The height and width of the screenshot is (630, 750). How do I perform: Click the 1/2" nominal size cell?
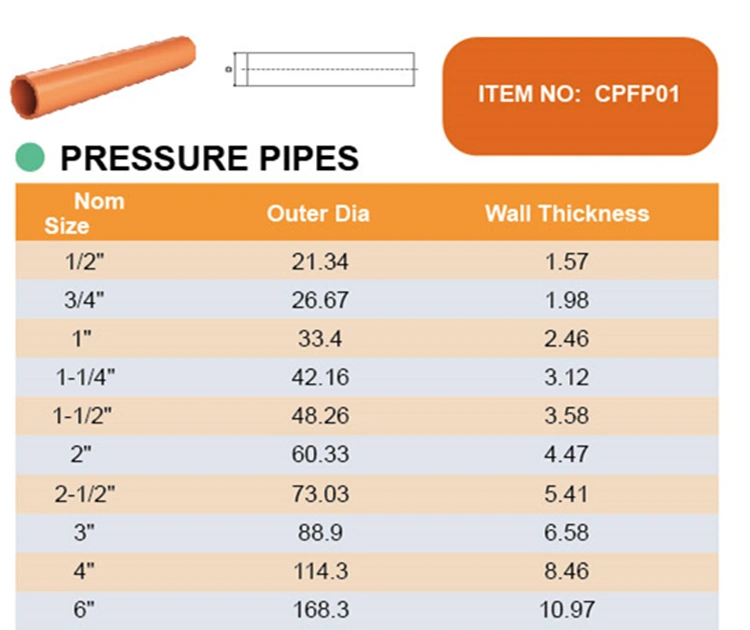(x=85, y=262)
